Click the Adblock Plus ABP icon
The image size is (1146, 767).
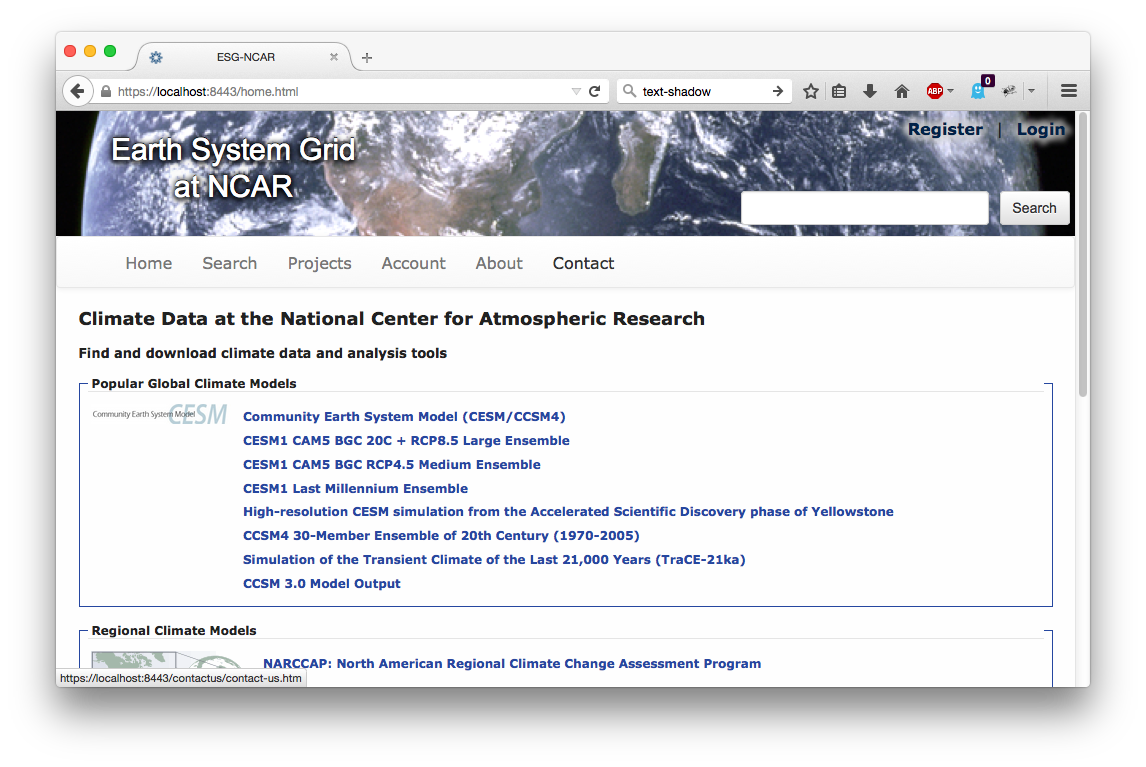tap(934, 91)
